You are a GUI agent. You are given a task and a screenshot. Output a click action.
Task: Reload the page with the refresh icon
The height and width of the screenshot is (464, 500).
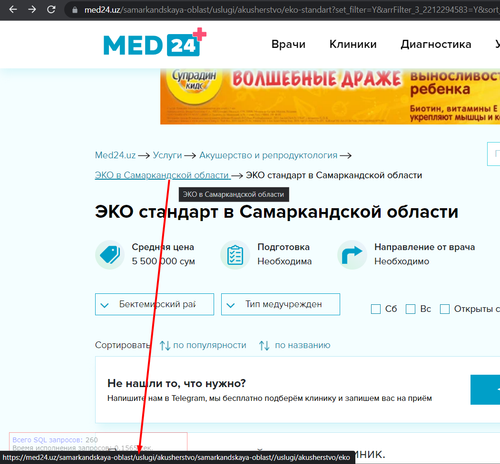click(x=51, y=10)
